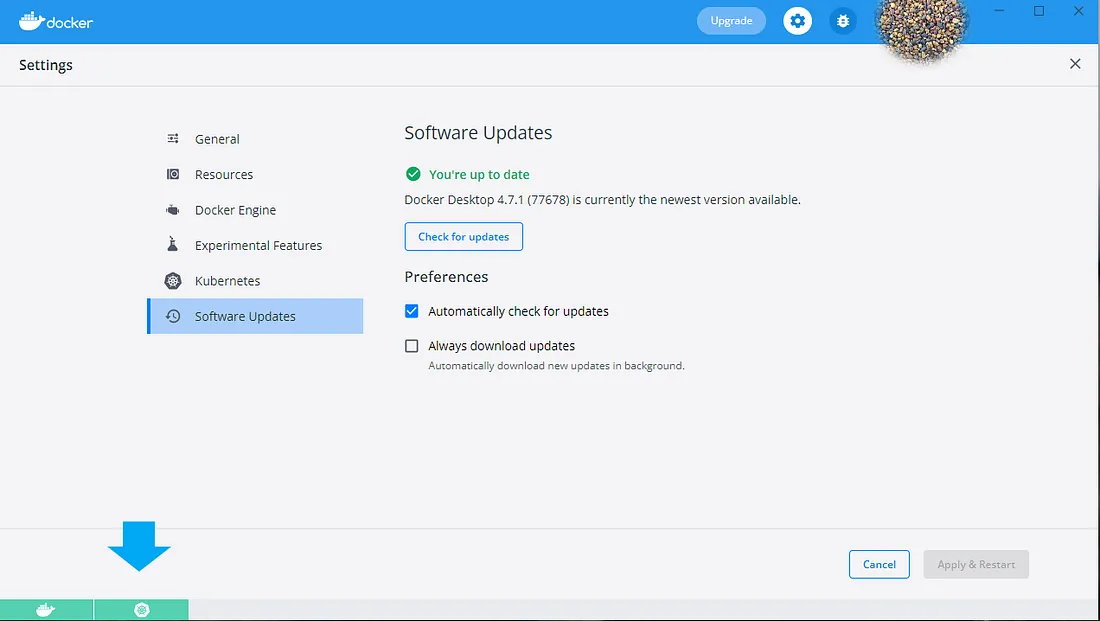The image size is (1100, 621).
Task: Select Docker Engine in sidebar
Action: point(255,210)
